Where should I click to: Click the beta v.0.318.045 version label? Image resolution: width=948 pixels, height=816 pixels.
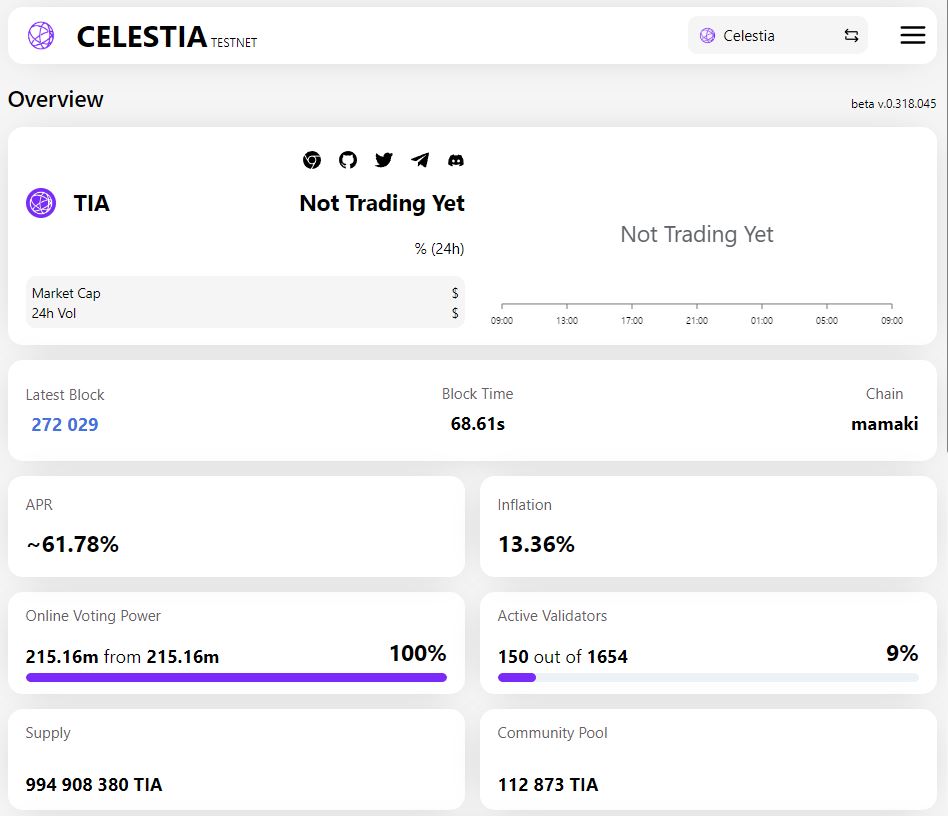click(894, 103)
